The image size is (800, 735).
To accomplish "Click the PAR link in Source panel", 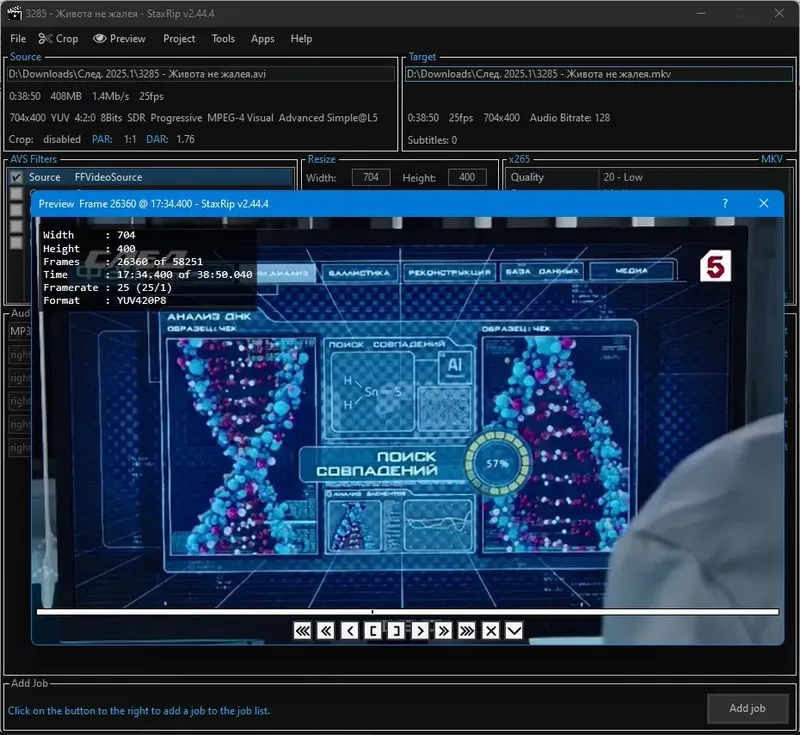I will [102, 139].
